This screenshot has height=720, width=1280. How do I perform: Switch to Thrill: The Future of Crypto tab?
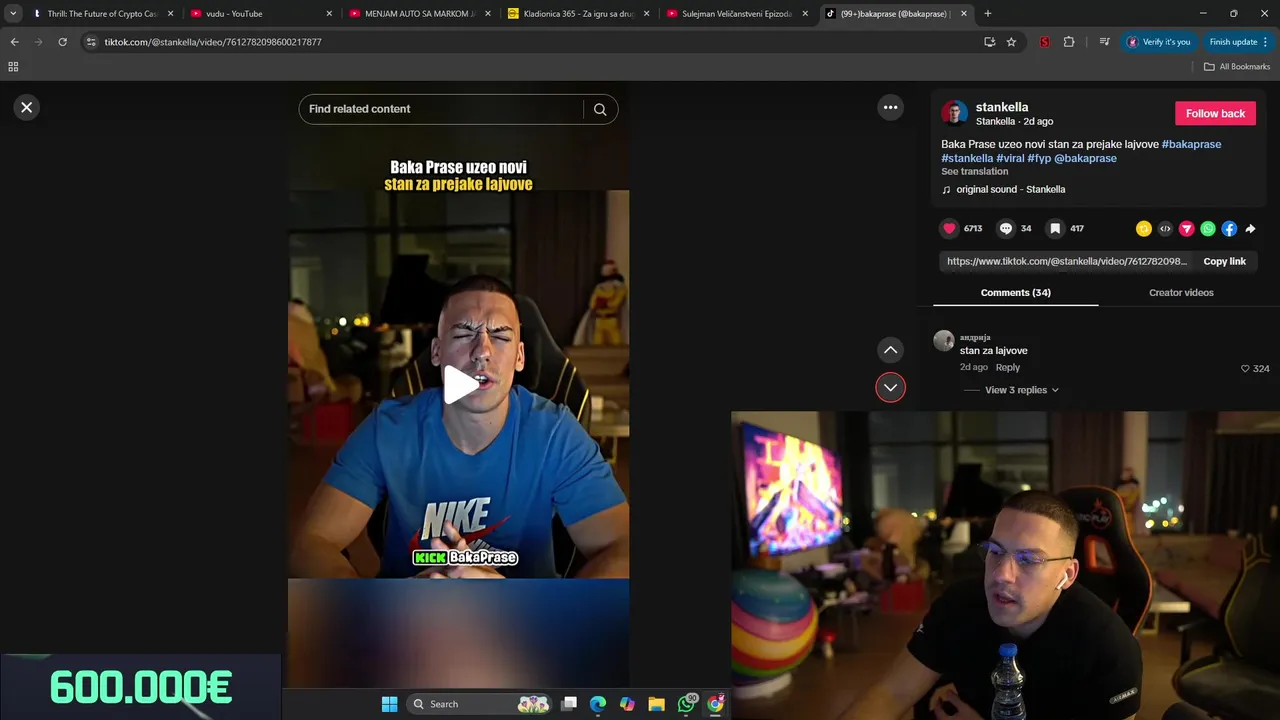103,14
